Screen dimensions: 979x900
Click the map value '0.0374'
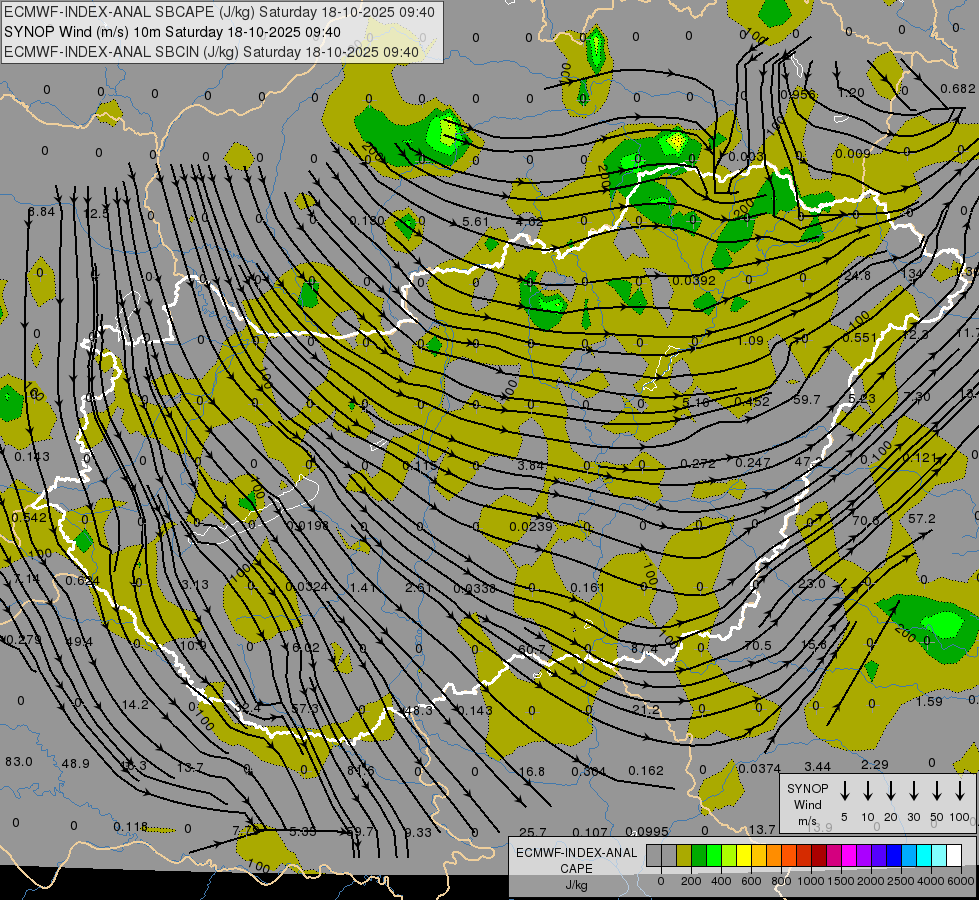click(759, 768)
